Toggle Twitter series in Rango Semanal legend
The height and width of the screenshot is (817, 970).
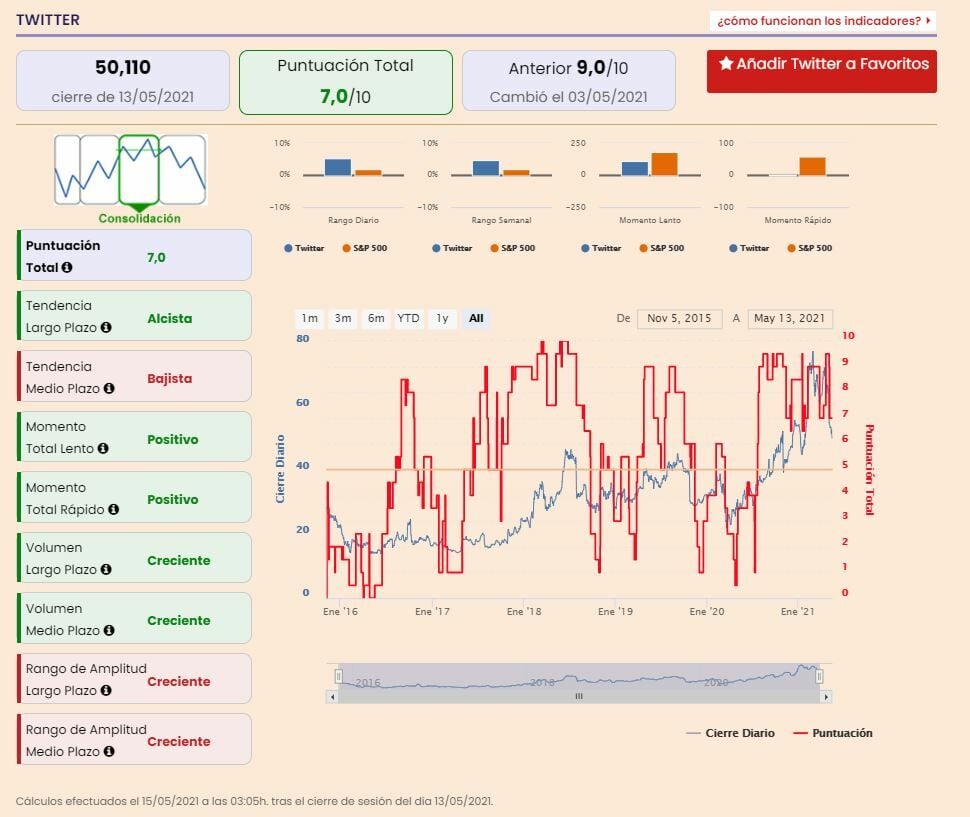[452, 248]
